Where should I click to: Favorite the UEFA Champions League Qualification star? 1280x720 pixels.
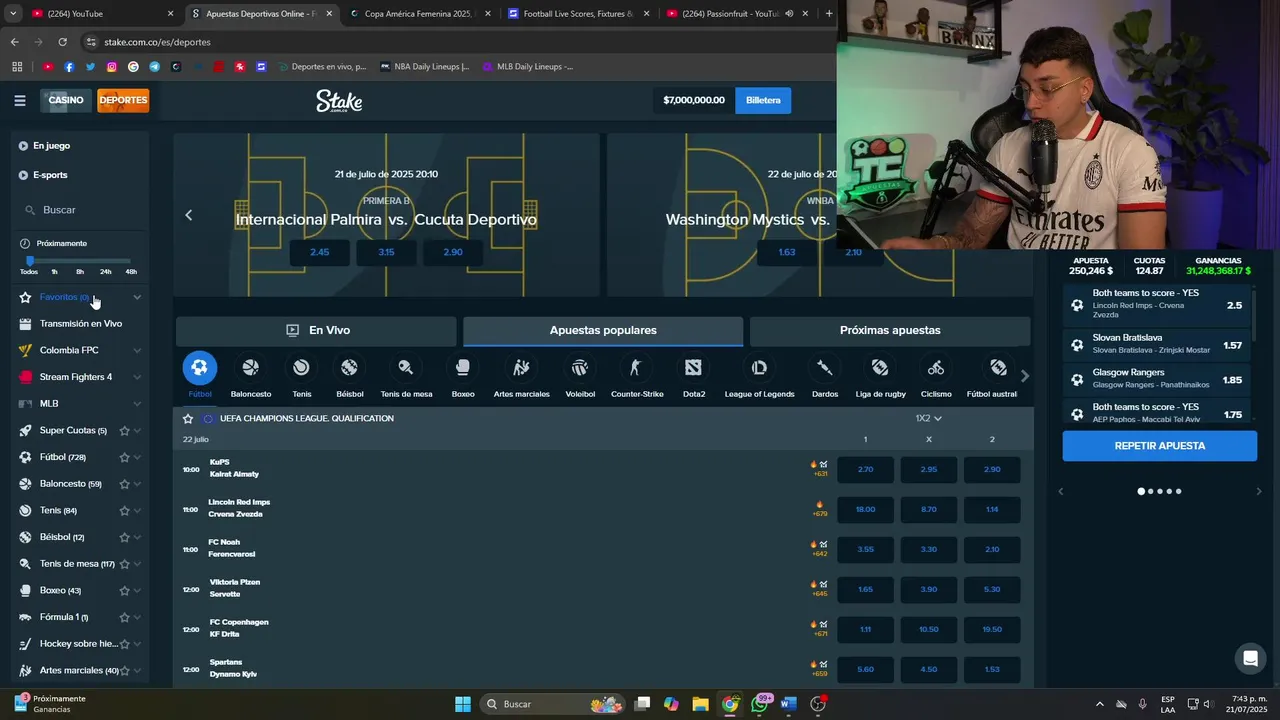point(188,418)
